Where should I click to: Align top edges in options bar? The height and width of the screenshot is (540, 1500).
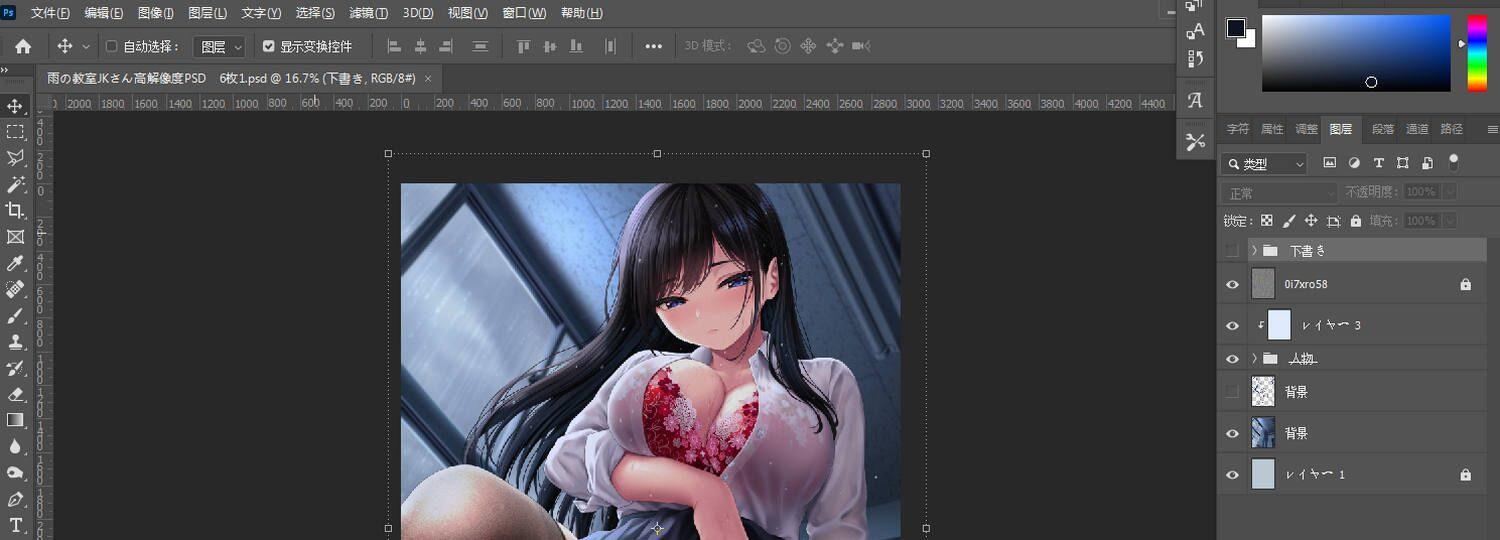point(523,46)
